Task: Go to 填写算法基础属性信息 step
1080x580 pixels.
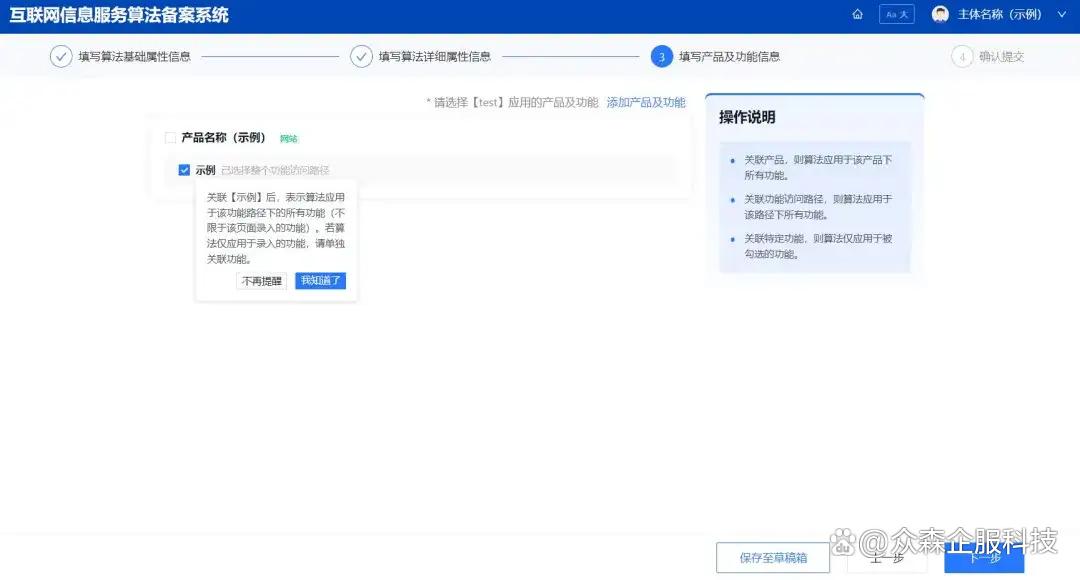Action: 134,56
